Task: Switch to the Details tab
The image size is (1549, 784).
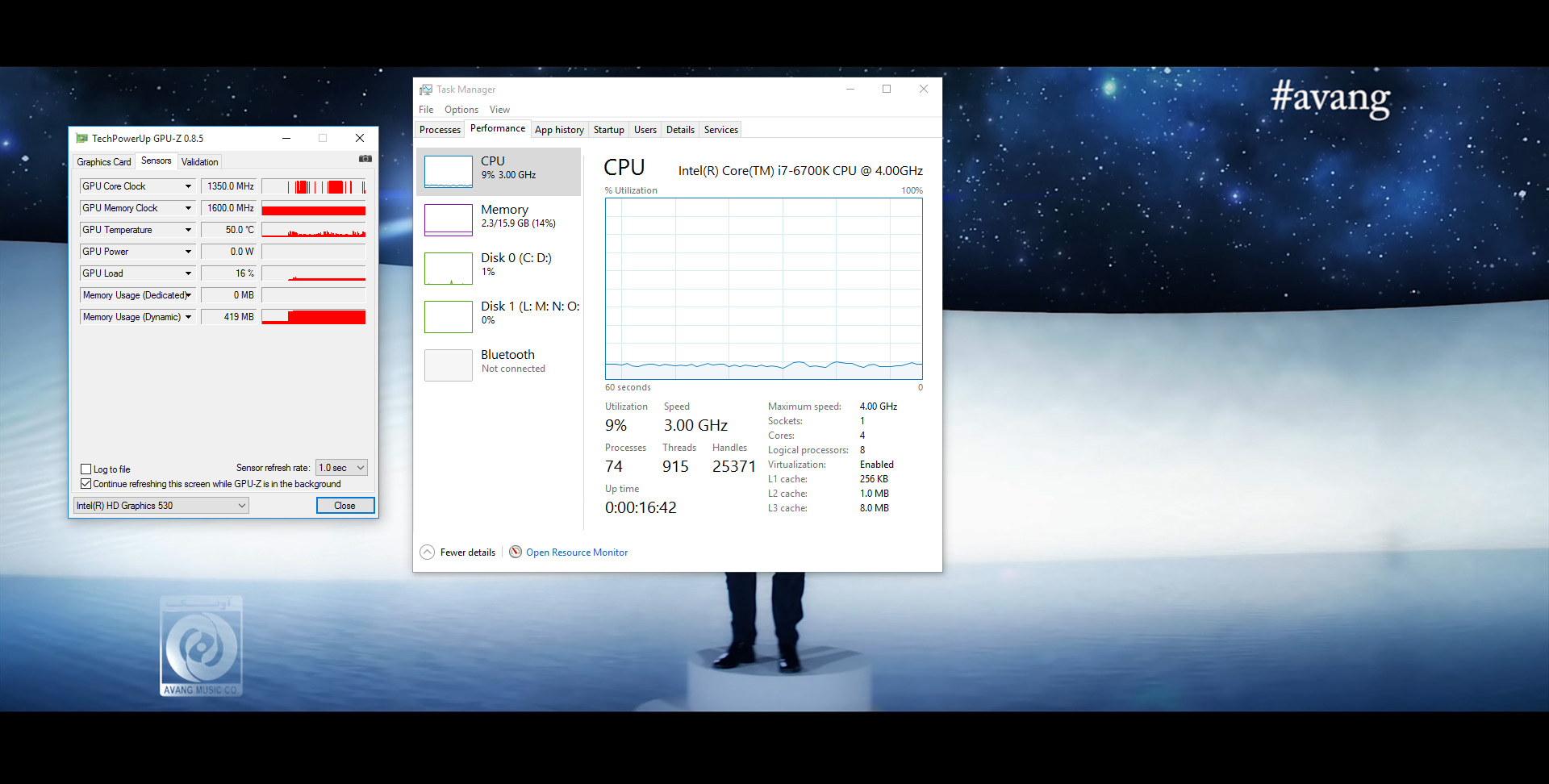Action: (x=680, y=130)
